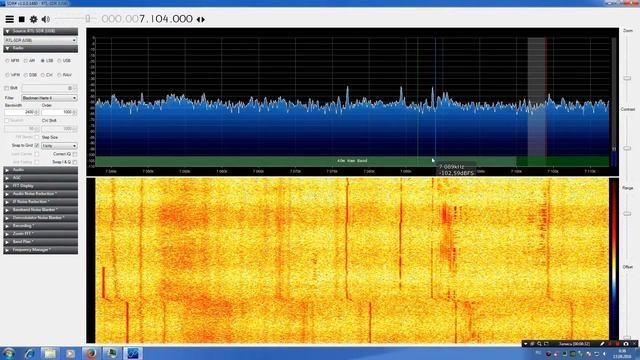Open the Filter type dropdown (Blackman-Harris 4)

point(49,98)
